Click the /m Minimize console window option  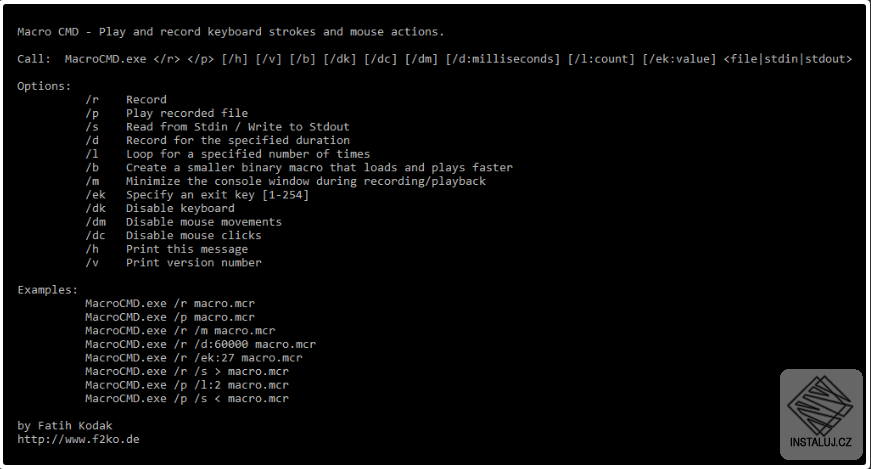click(x=286, y=181)
